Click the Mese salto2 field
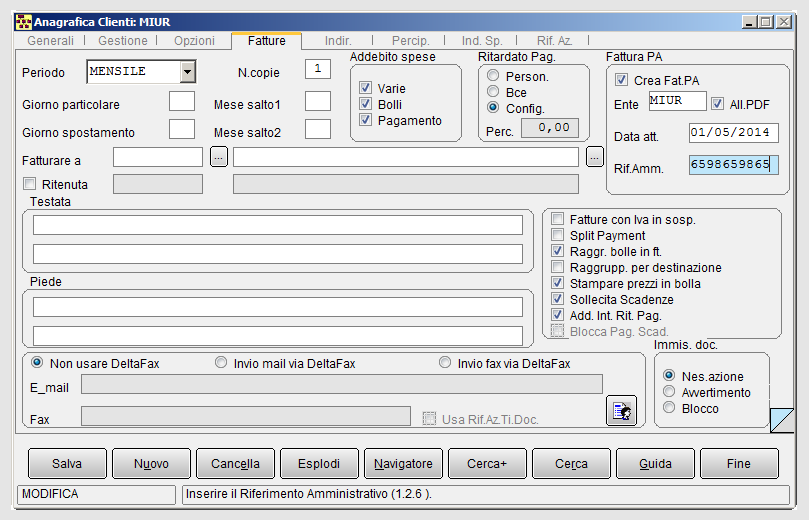809x520 pixels. 318,129
